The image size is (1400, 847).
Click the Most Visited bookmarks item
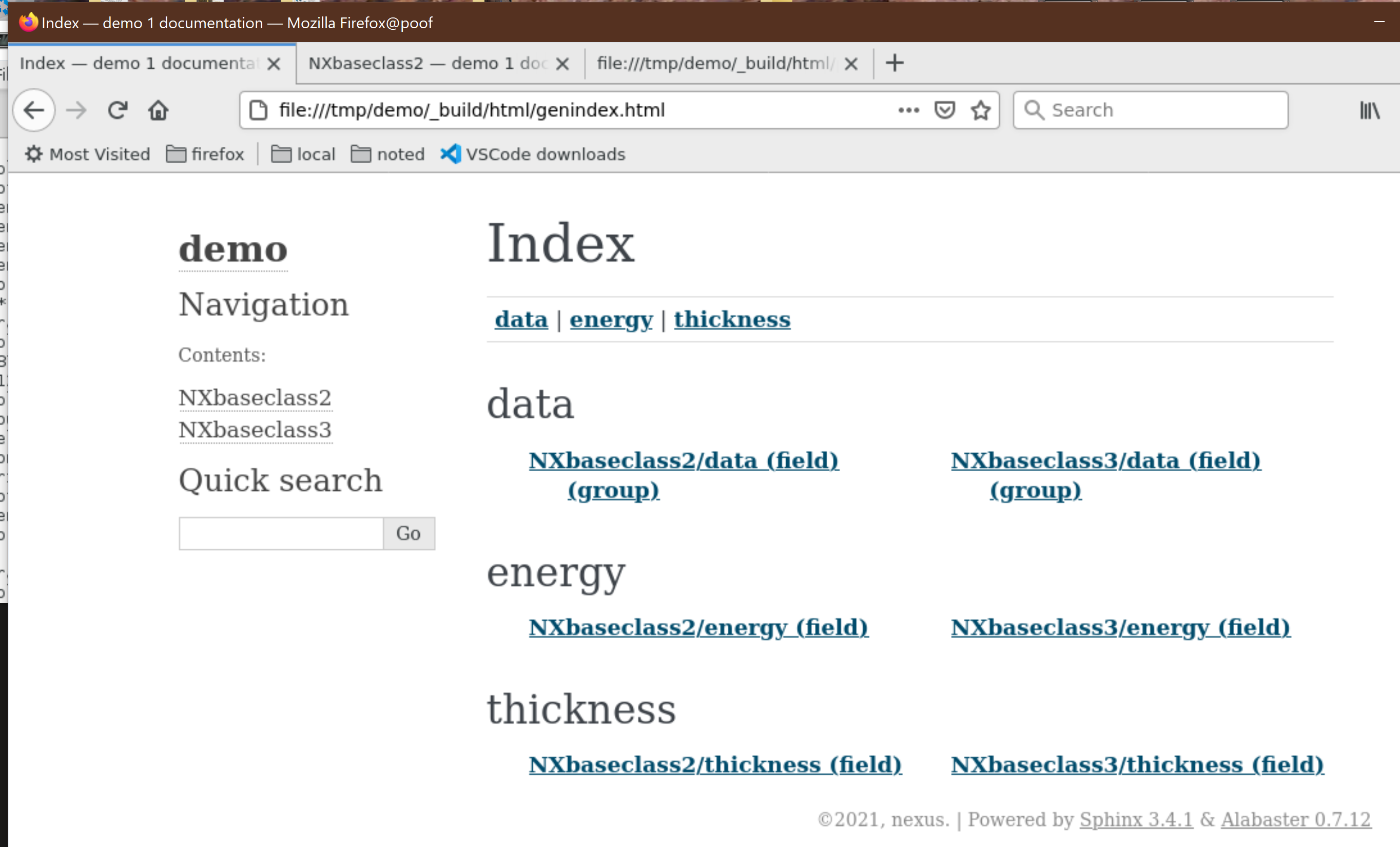pos(99,153)
